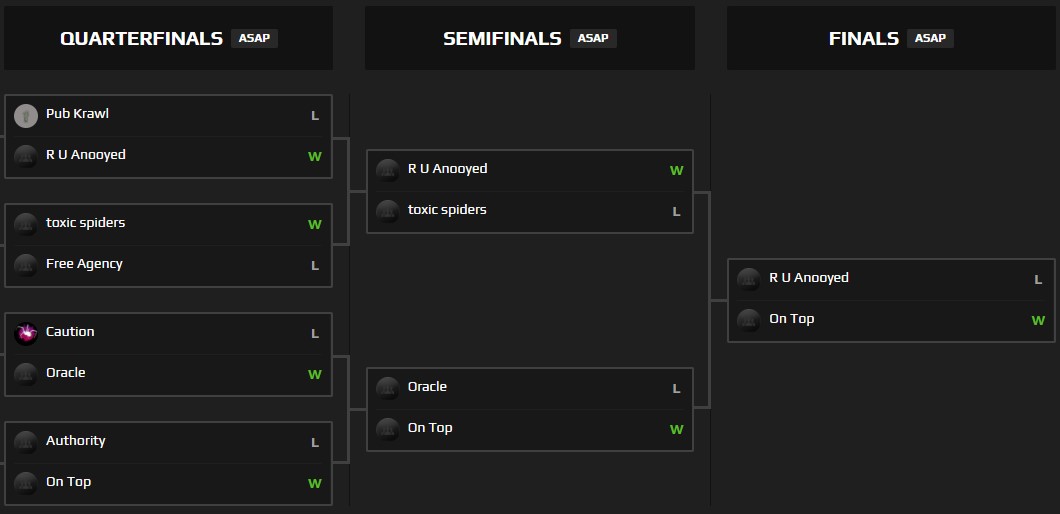Select the Finals round header

pos(863,39)
